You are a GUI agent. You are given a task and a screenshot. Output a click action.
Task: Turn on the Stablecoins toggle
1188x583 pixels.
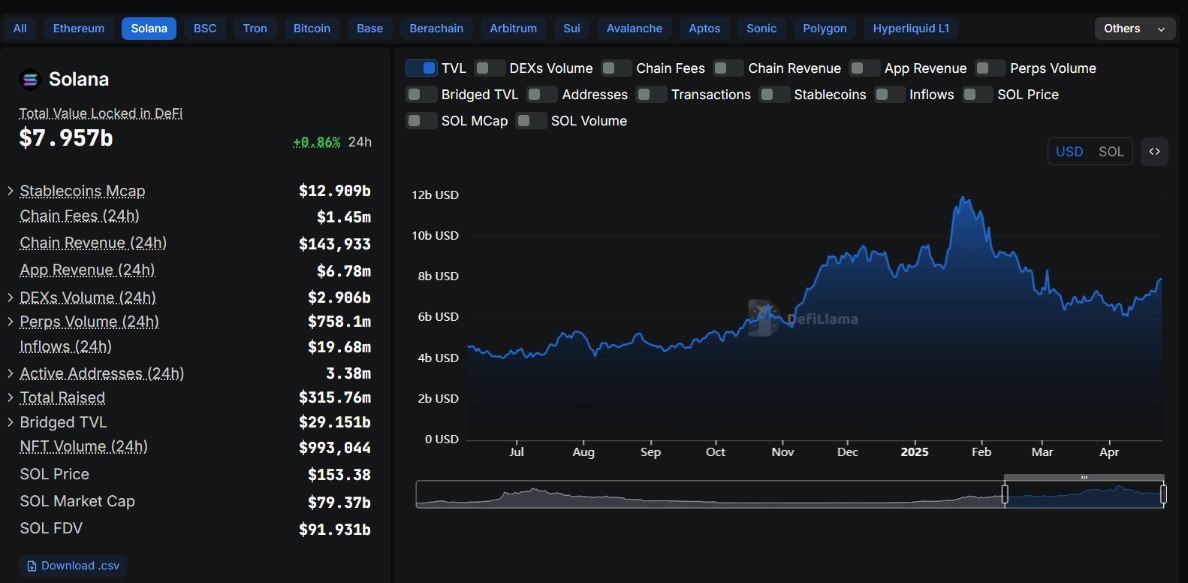(774, 94)
